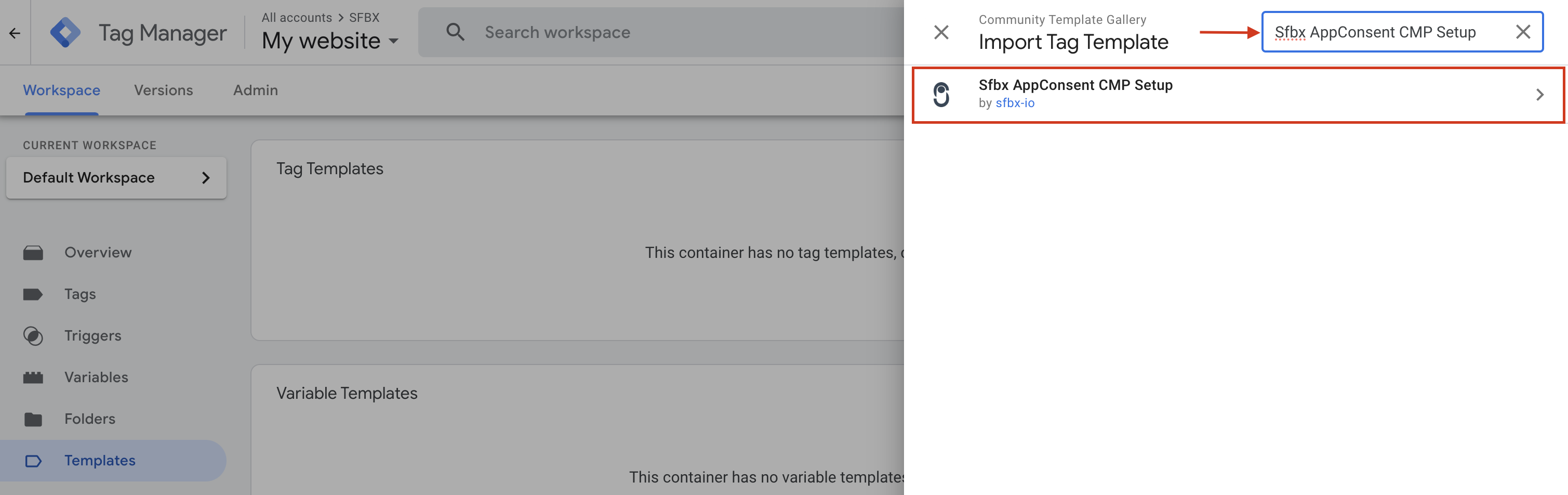Screen dimensions: 1568x495
Task: Click the search magnifier icon
Action: pyautogui.click(x=455, y=32)
